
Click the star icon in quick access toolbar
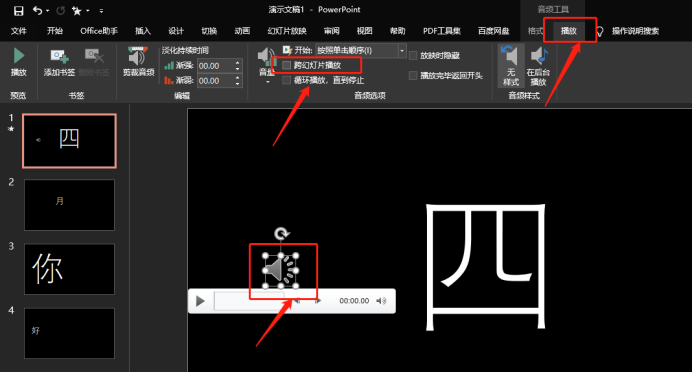(77, 11)
